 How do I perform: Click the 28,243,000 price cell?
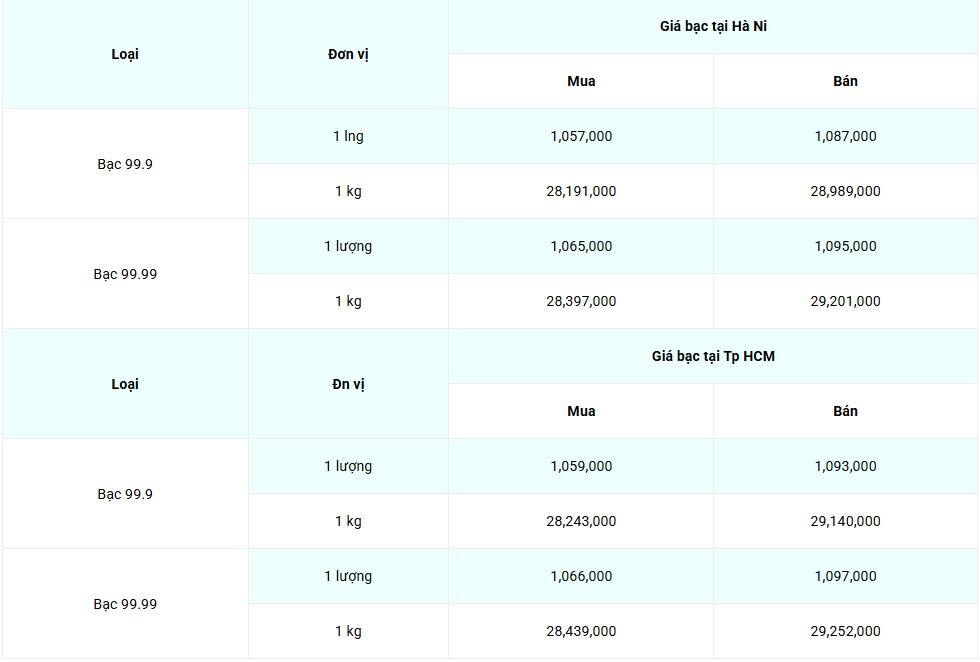click(581, 521)
